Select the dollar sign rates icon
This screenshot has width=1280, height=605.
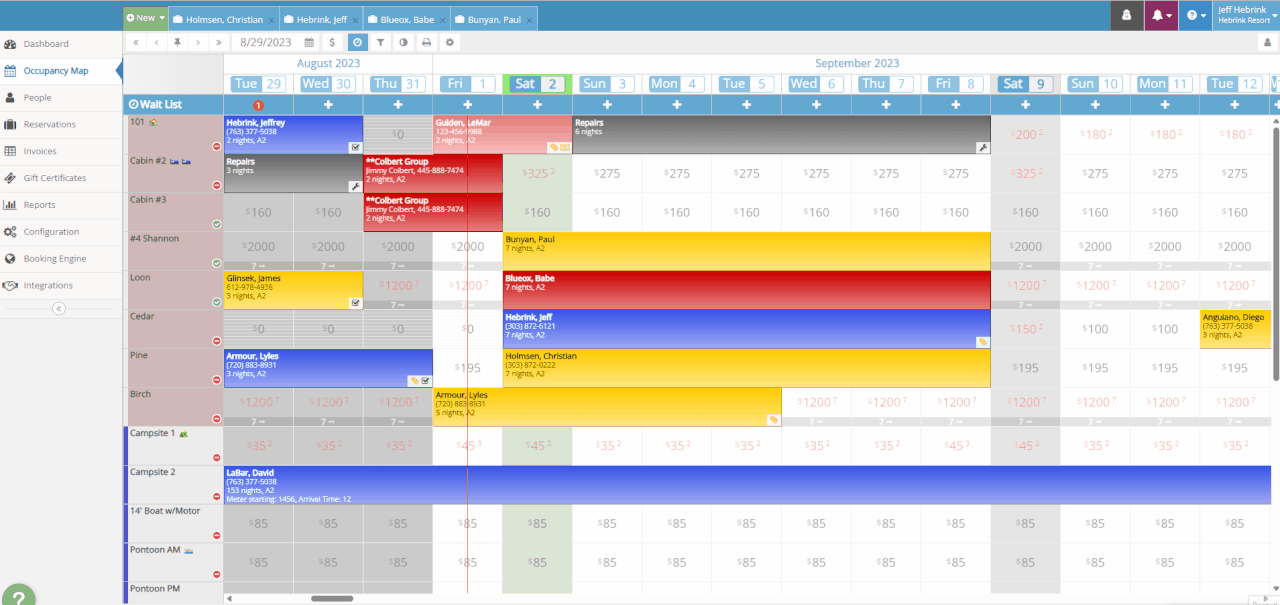[333, 42]
